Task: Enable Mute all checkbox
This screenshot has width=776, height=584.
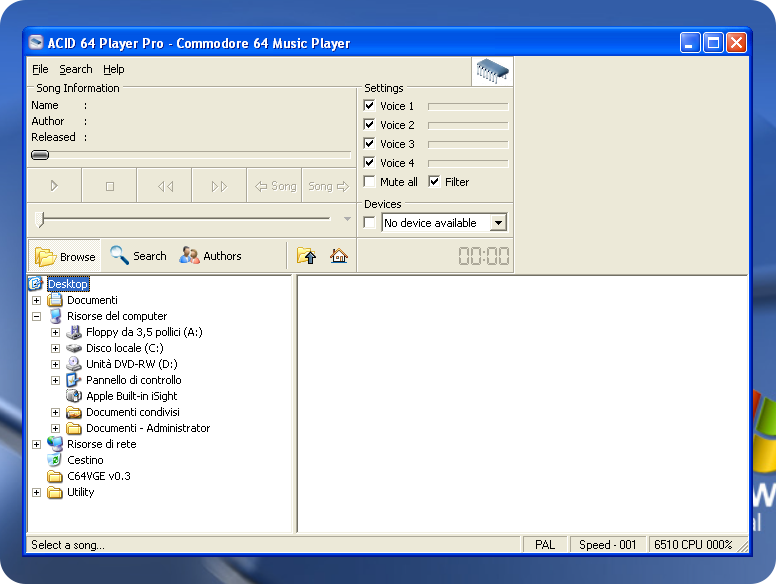Action: [x=369, y=182]
